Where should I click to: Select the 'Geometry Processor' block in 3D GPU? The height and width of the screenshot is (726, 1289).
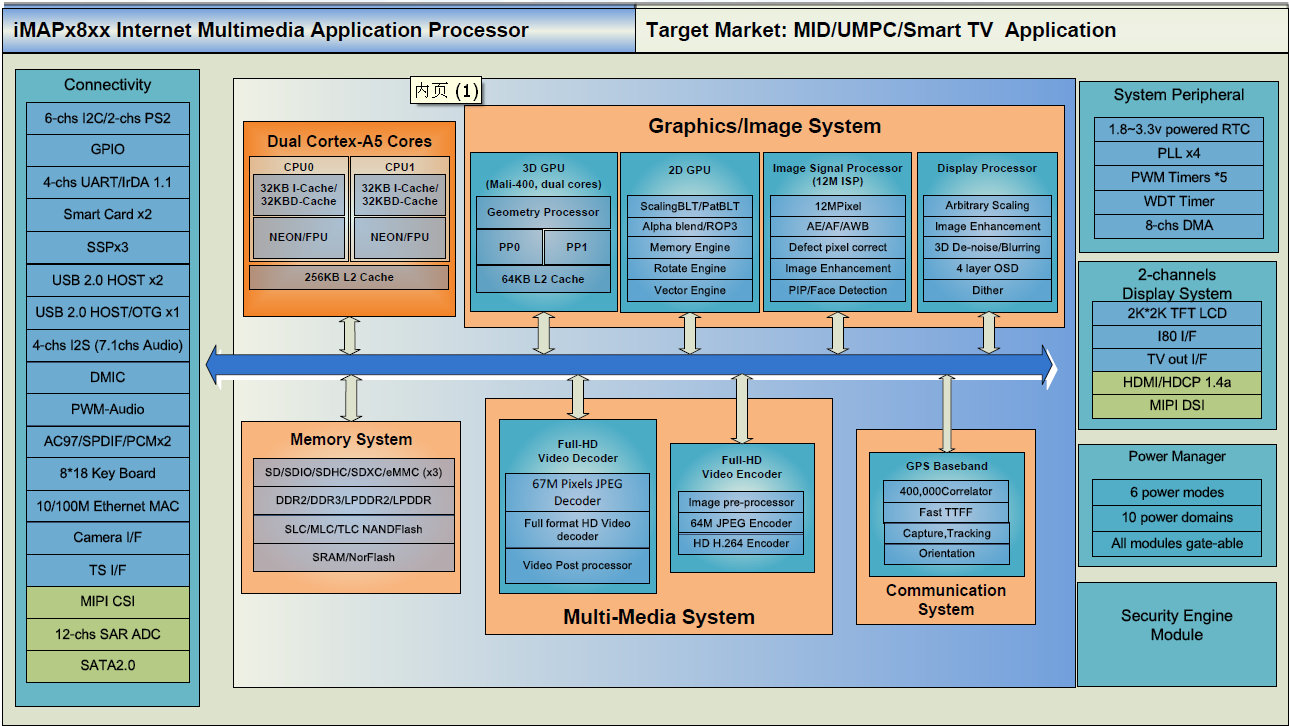pyautogui.click(x=543, y=212)
